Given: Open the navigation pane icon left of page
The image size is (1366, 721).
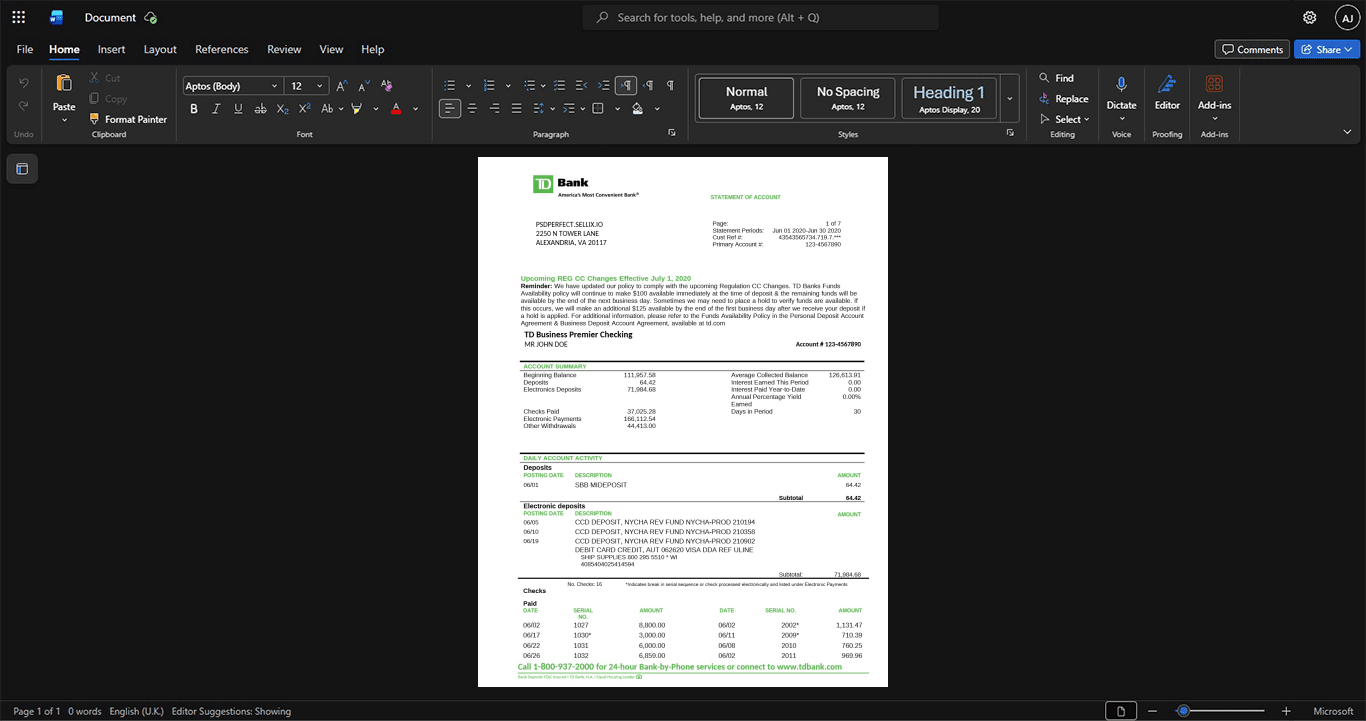Looking at the screenshot, I should click(x=22, y=169).
